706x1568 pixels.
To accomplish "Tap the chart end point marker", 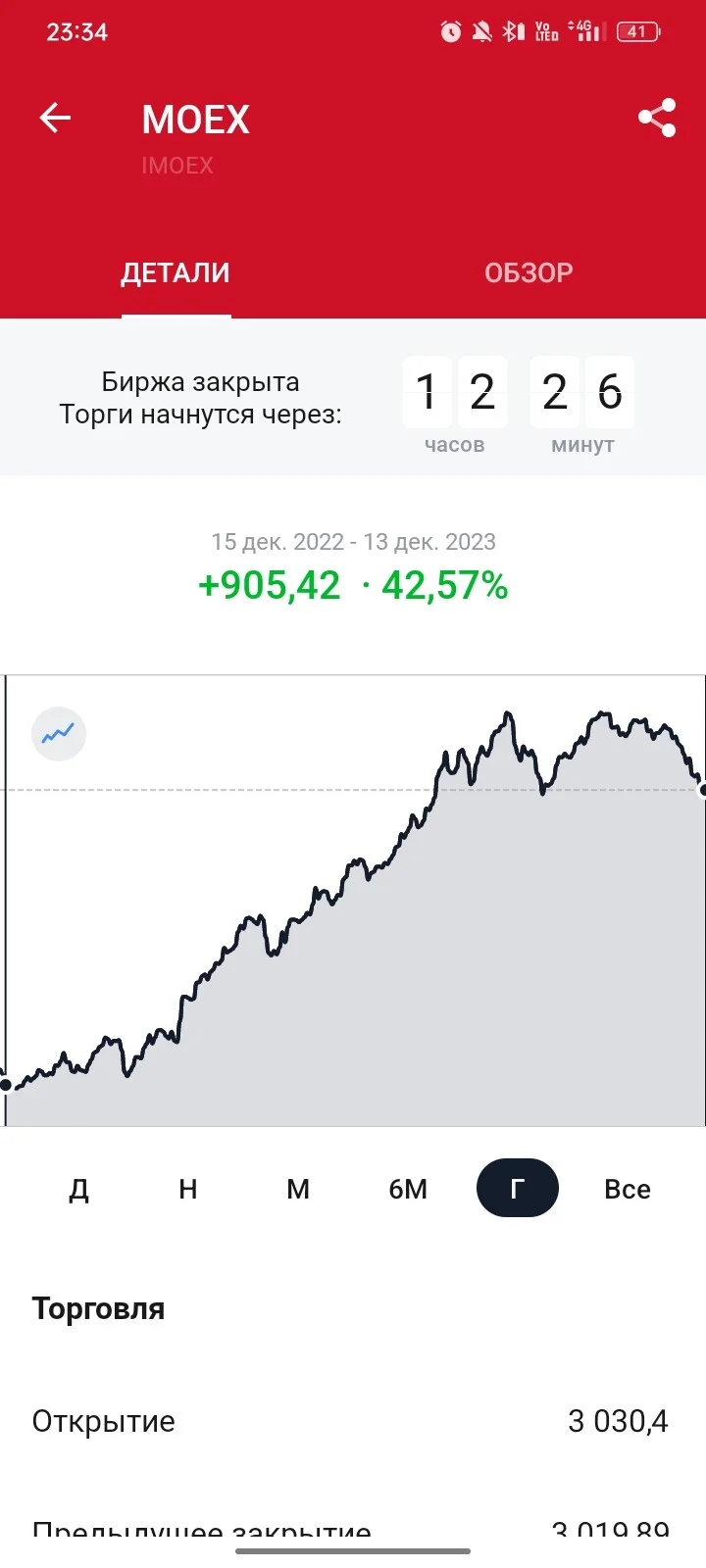I will point(702,790).
